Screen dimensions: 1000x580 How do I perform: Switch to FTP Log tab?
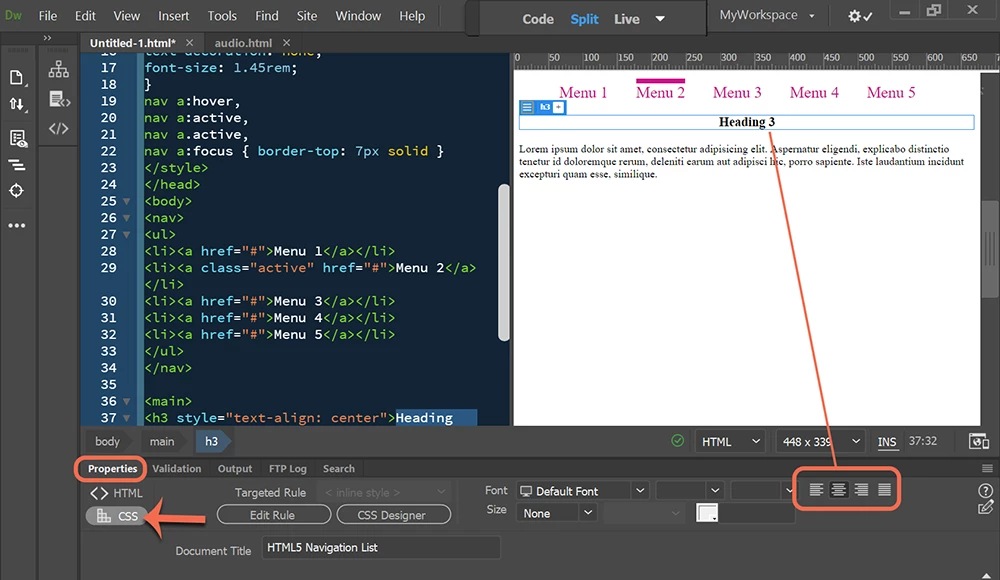point(288,469)
